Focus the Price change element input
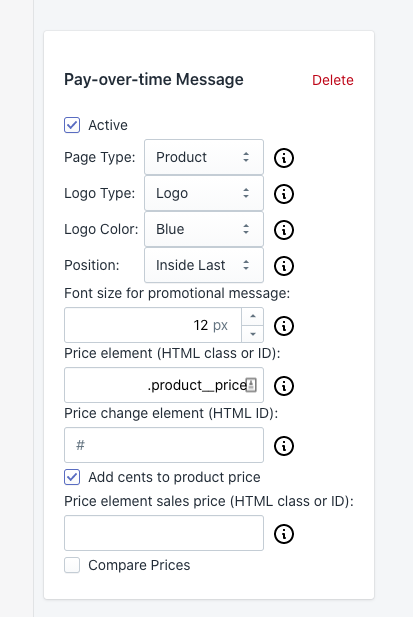This screenshot has height=617, width=413. point(164,445)
